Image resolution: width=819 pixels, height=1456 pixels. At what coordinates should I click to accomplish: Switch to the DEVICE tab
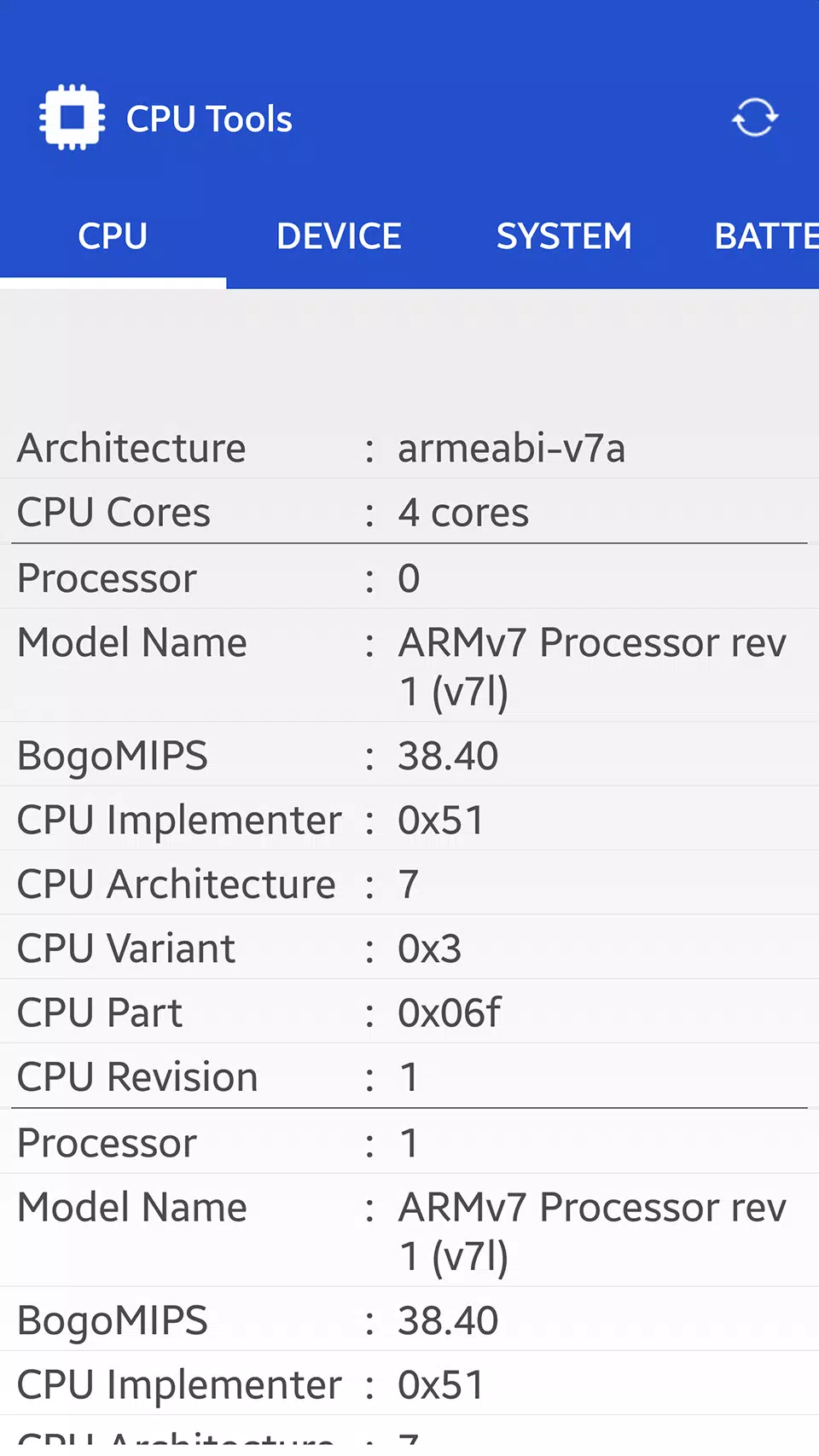tap(339, 236)
